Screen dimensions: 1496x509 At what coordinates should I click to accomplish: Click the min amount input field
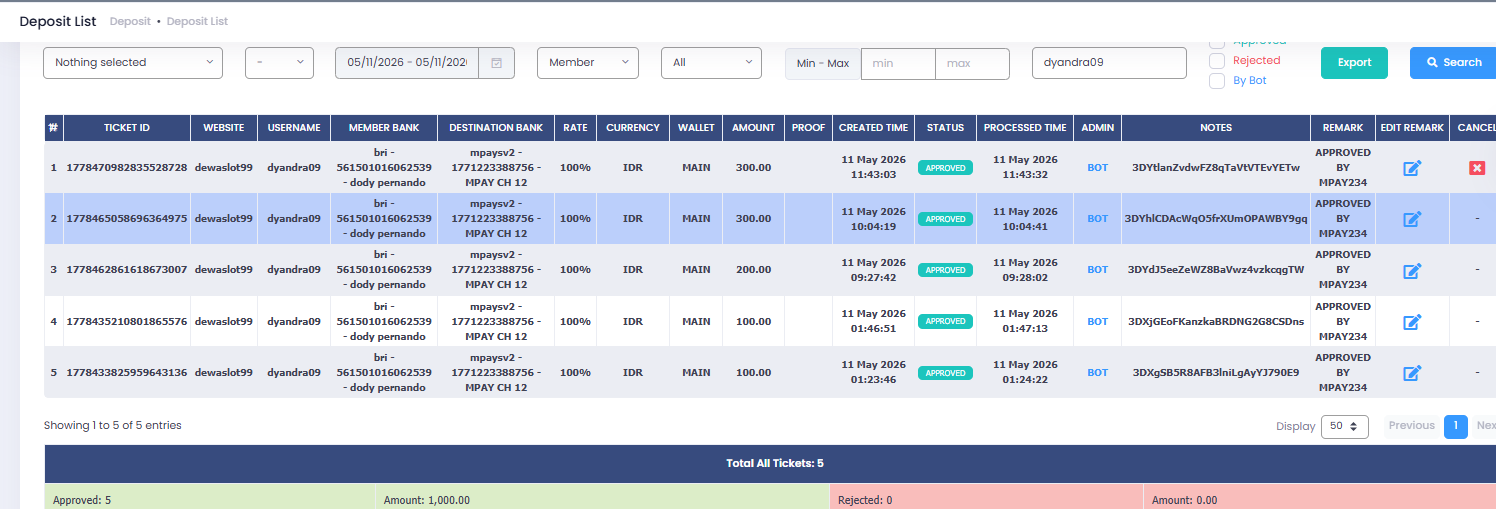click(898, 63)
